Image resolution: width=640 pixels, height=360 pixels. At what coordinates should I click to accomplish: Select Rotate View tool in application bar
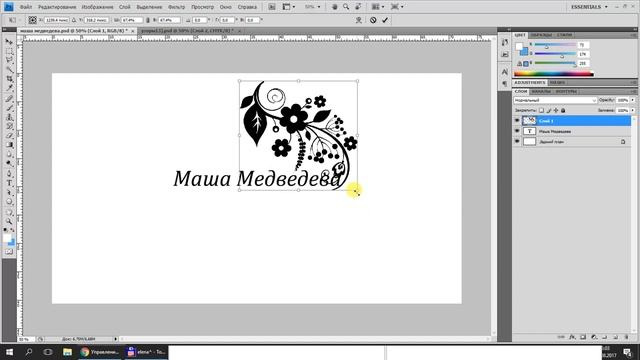click(x=358, y=7)
